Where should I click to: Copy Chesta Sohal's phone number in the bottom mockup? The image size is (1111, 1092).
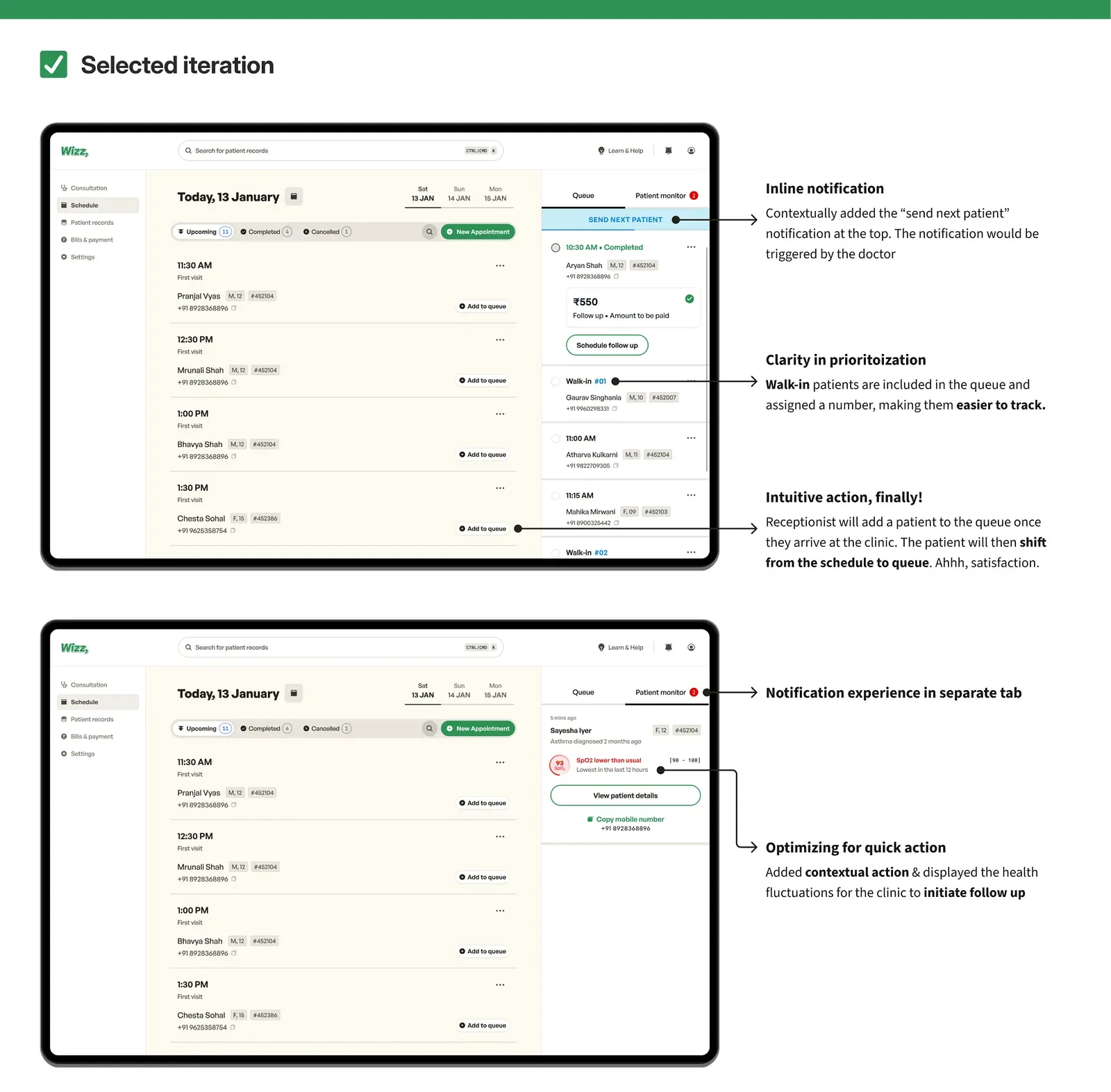tap(233, 1027)
